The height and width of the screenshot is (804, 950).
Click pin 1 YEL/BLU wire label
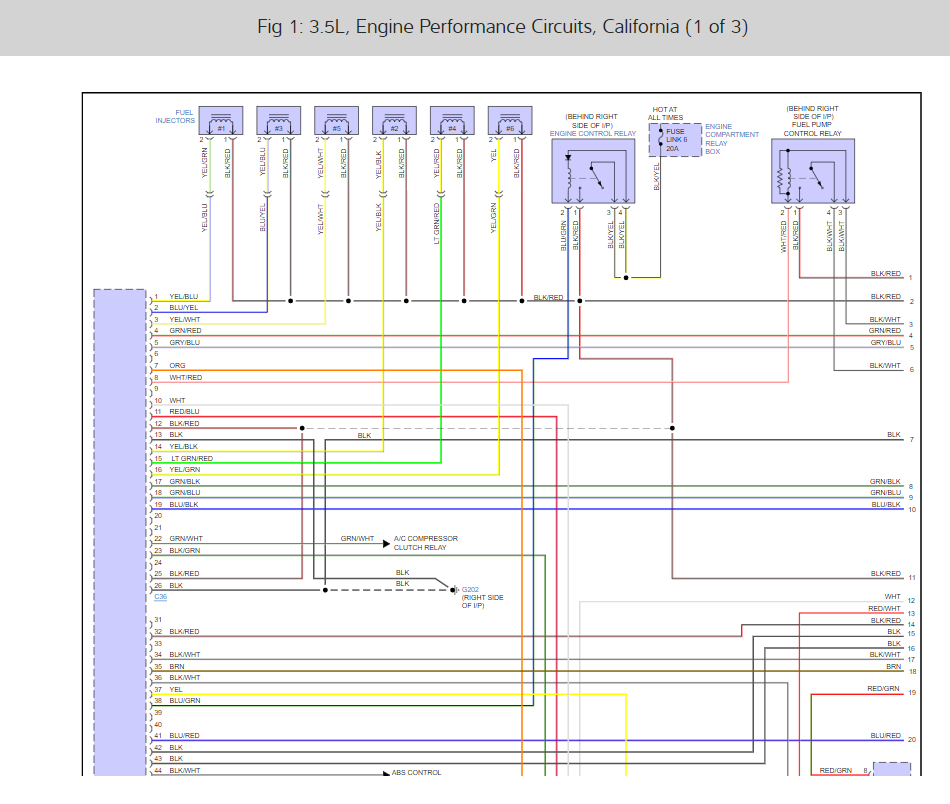(184, 297)
